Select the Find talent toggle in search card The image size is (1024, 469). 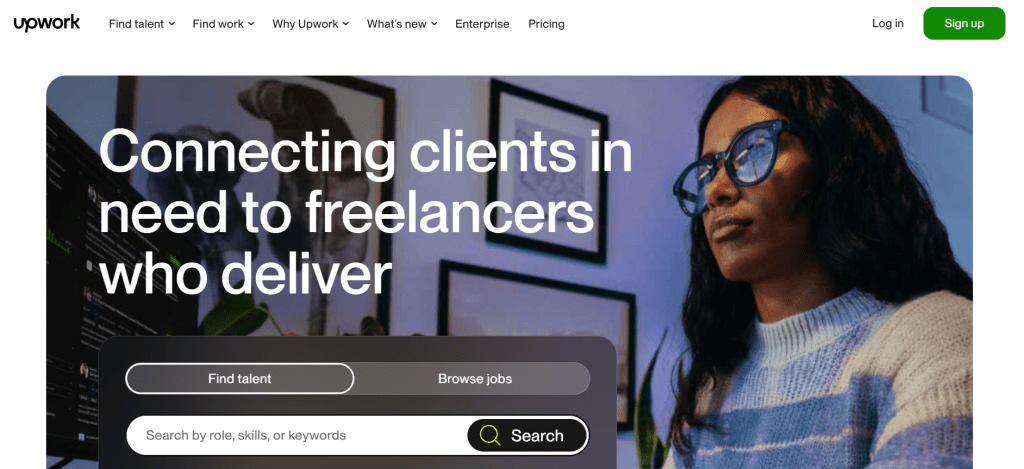(240, 379)
